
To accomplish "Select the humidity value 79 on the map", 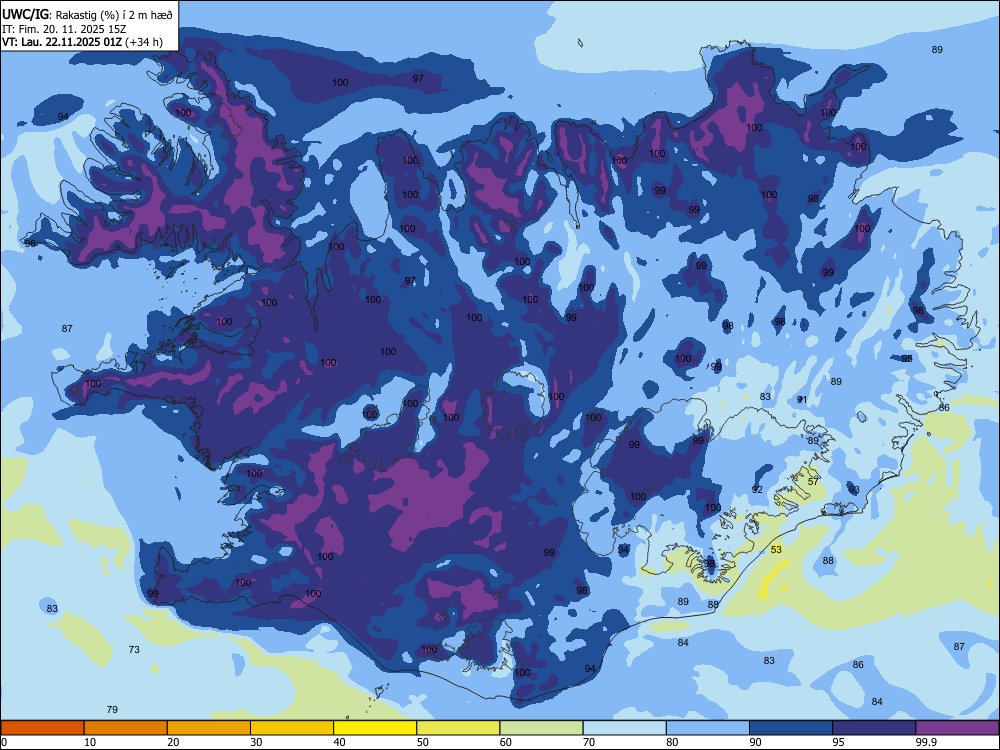I will pyautogui.click(x=112, y=709).
